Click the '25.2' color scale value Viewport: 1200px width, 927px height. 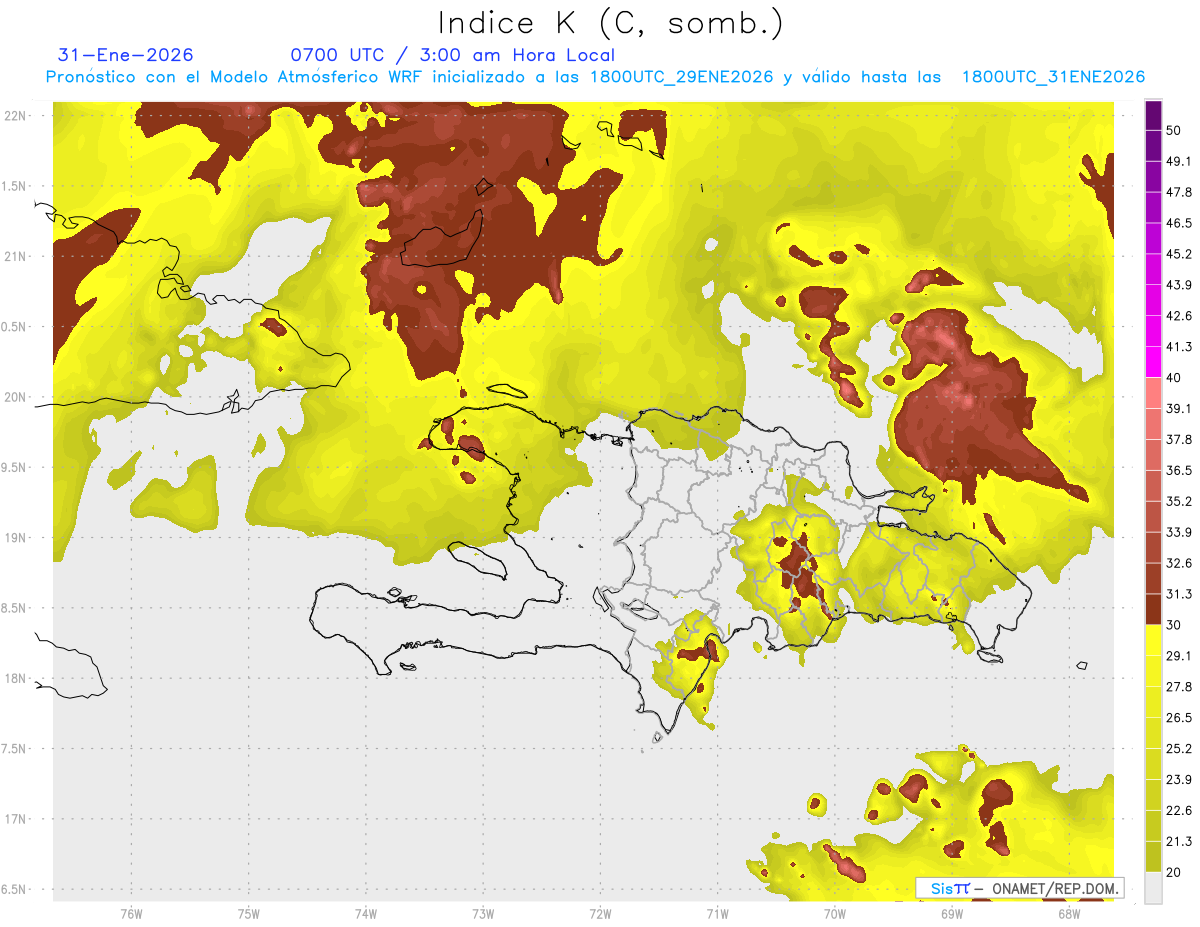point(1179,749)
